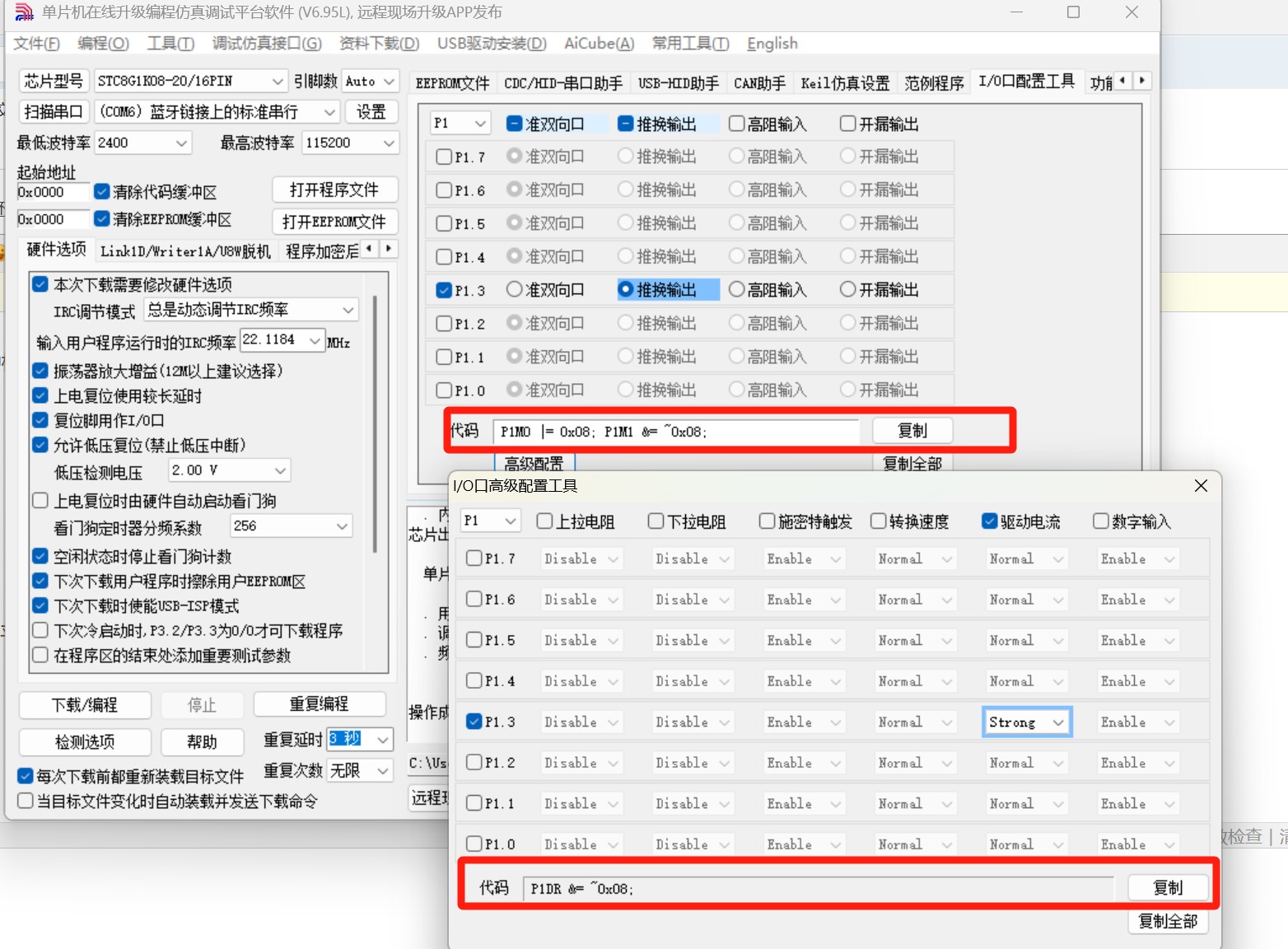The width and height of the screenshot is (1288, 949).
Task: Open the Link1D/Writer1A/U8W脱机 tab
Action: 185,250
